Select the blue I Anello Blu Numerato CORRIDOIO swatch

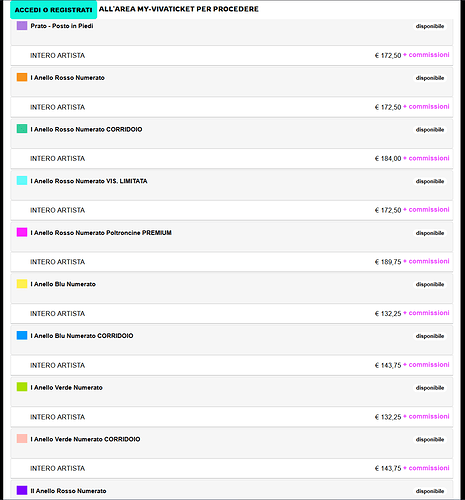(x=22, y=336)
